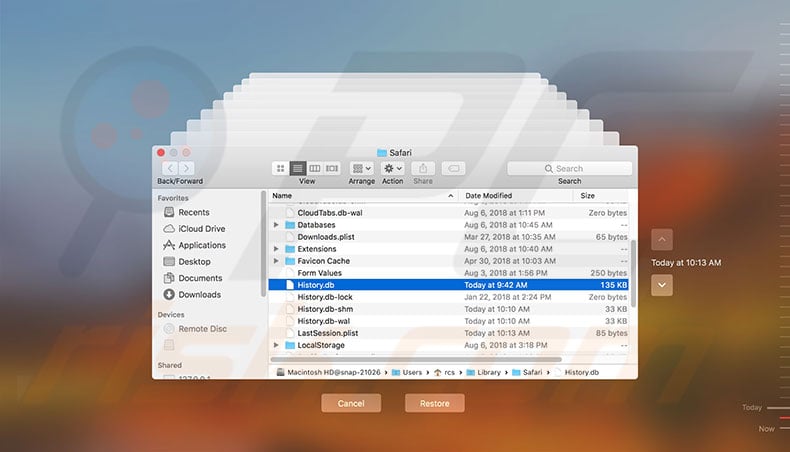Screen dimensions: 790x452
Task: Click rcs home in the path bar
Action: pos(444,372)
